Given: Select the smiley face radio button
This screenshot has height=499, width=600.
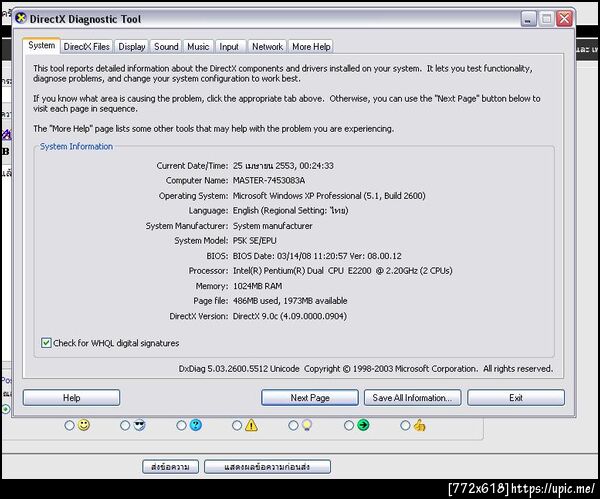Looking at the screenshot, I should pyautogui.click(x=69, y=426).
